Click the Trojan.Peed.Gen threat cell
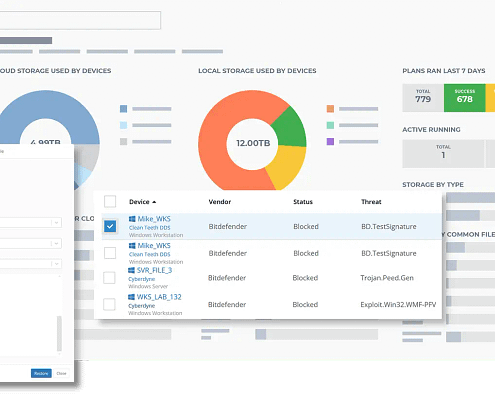Viewport: 495px width, 400px height. pyautogui.click(x=387, y=278)
